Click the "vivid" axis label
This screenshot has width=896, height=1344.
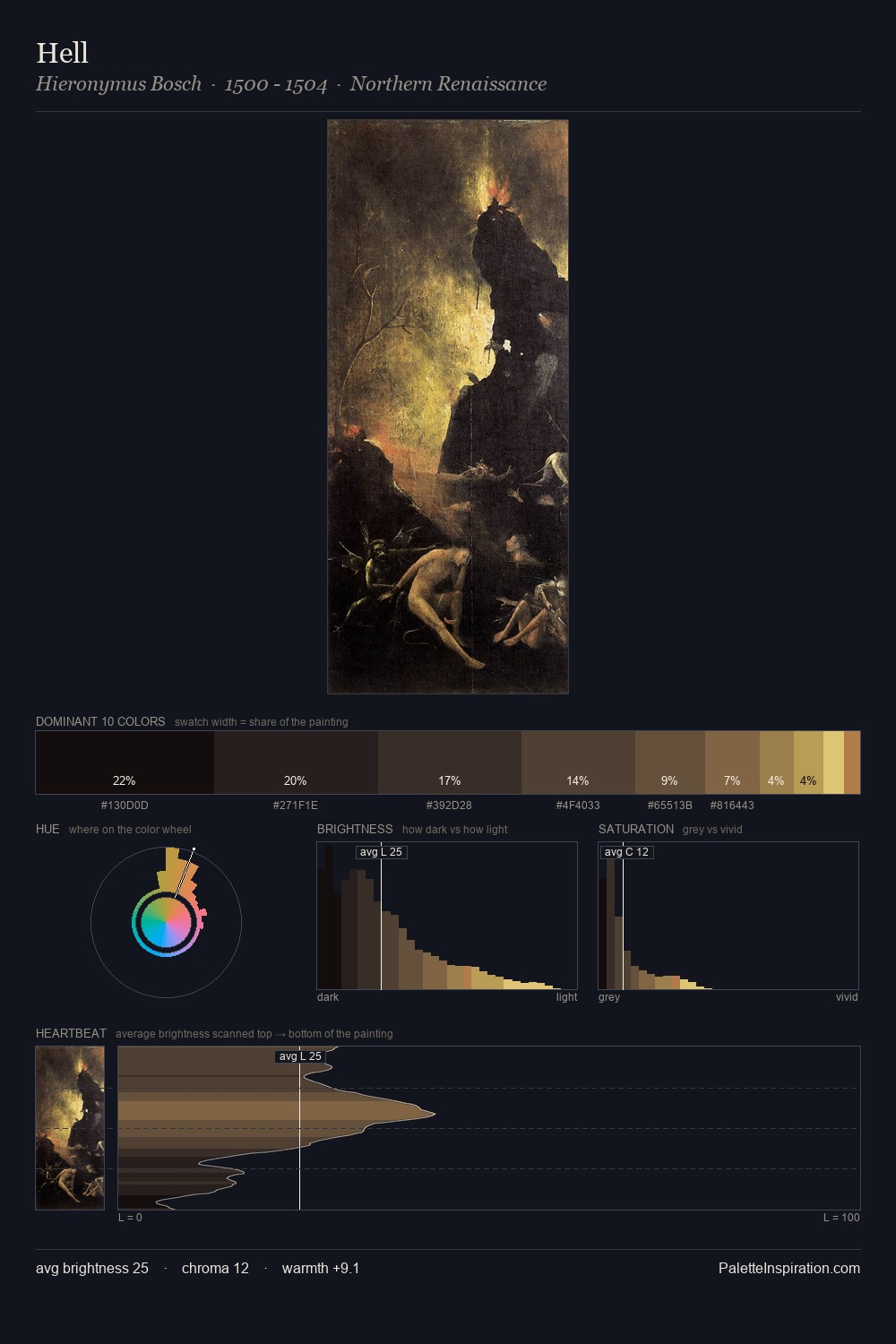click(x=847, y=997)
